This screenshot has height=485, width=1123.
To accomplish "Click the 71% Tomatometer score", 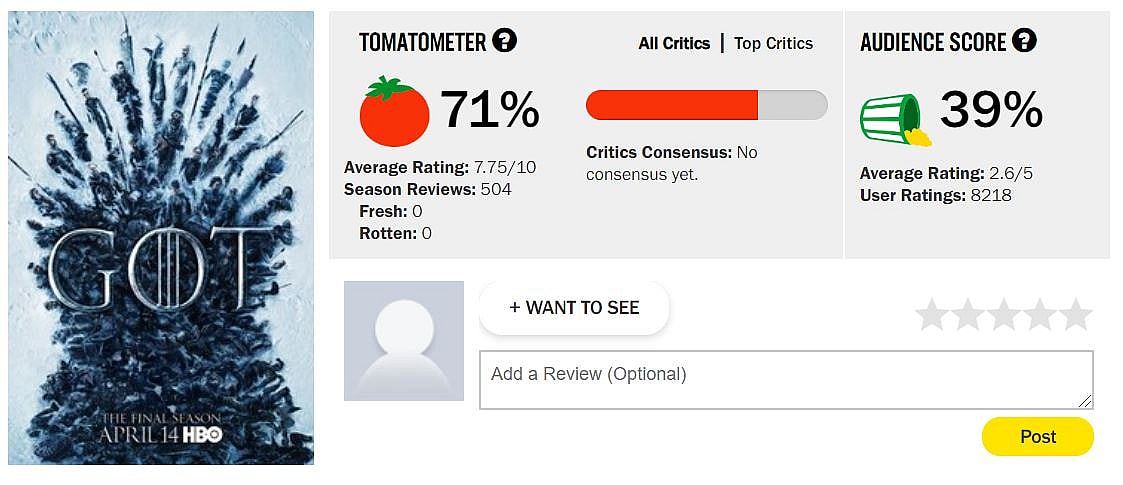I will pyautogui.click(x=489, y=109).
